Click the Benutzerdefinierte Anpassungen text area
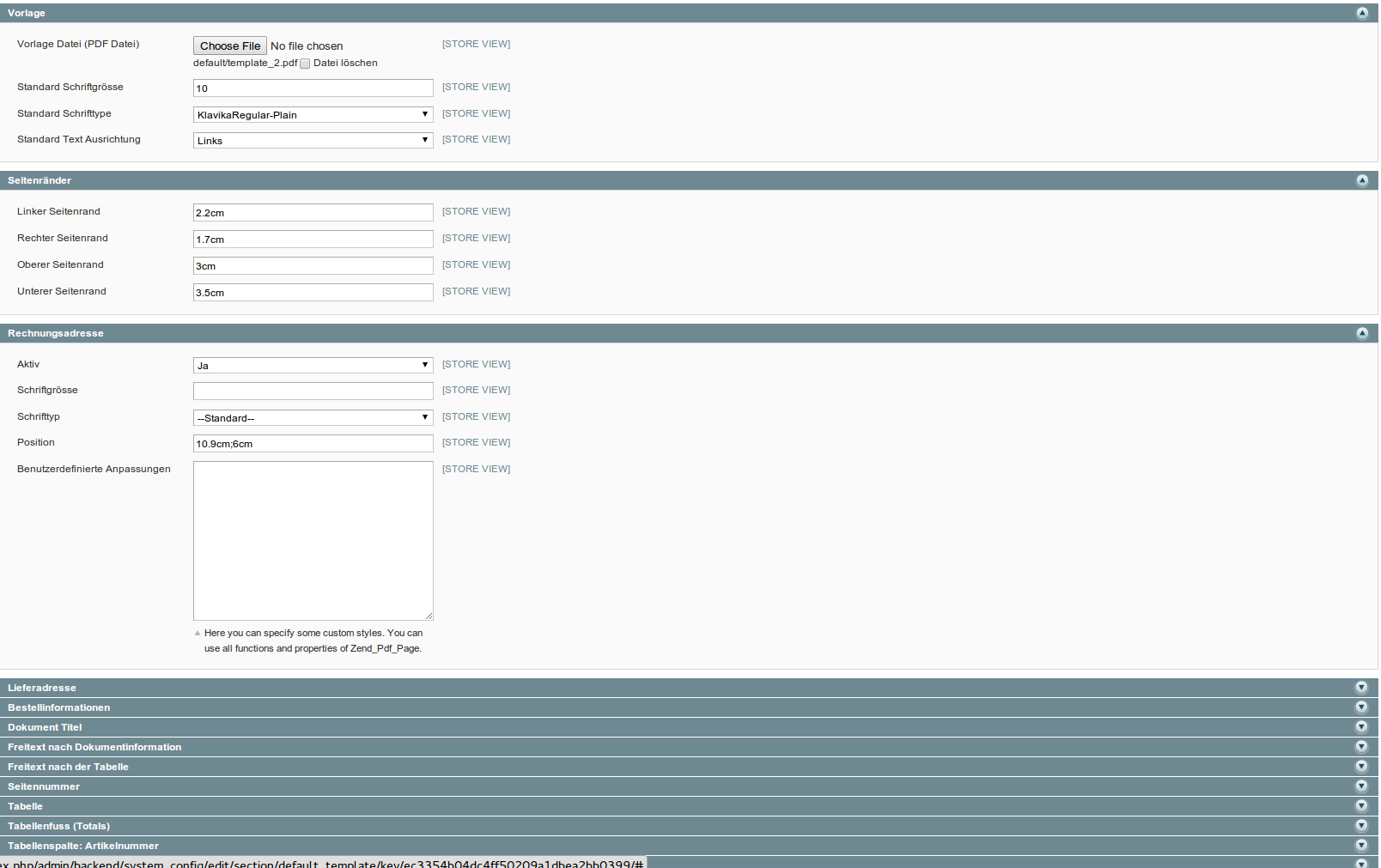Image resolution: width=1381 pixels, height=868 pixels. coord(313,541)
